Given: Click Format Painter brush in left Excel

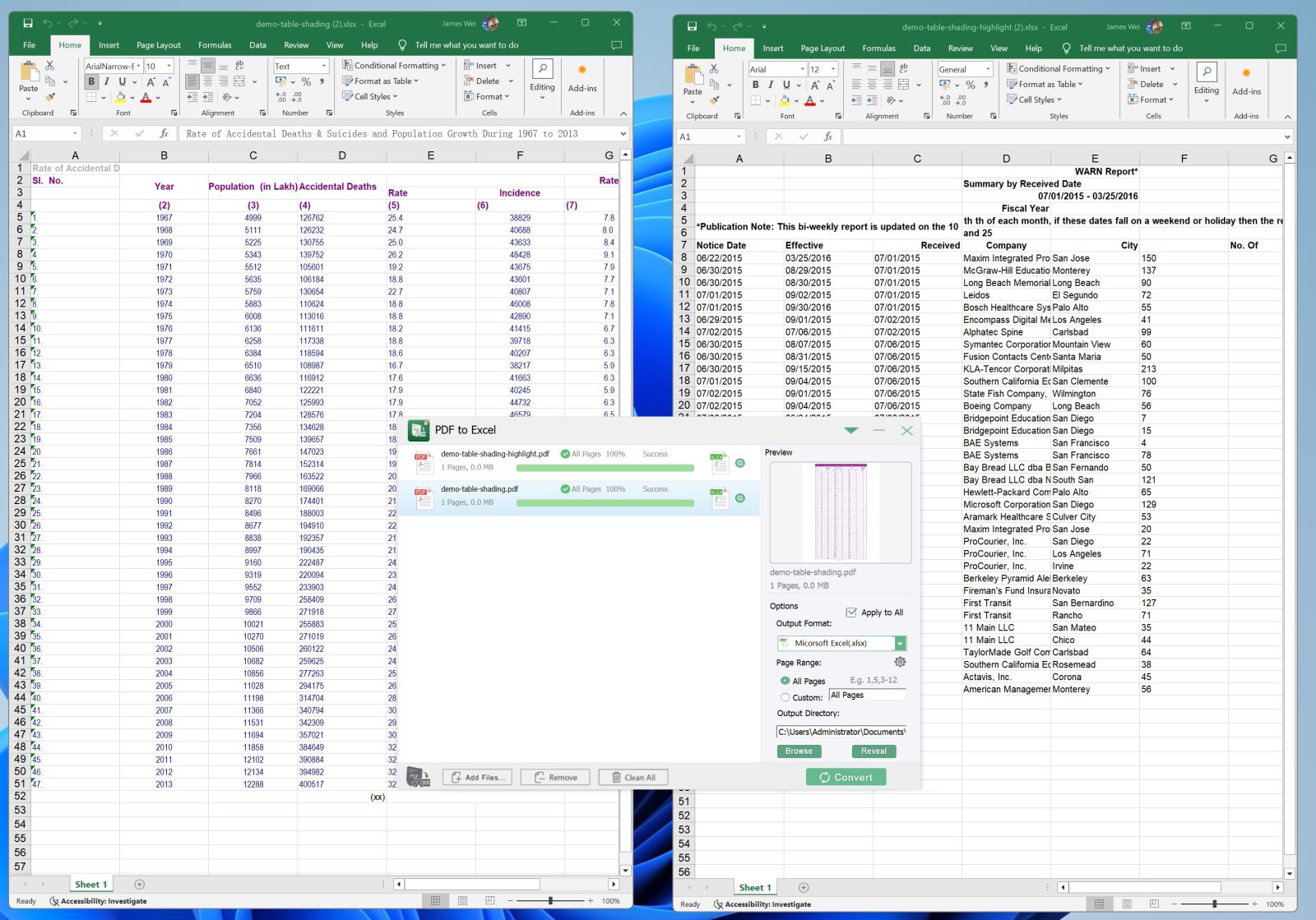Looking at the screenshot, I should point(49,97).
